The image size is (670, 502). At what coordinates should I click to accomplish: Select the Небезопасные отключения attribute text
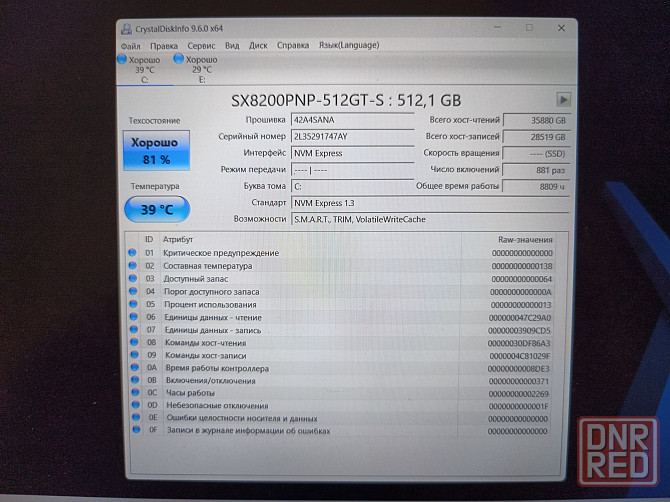(x=217, y=406)
